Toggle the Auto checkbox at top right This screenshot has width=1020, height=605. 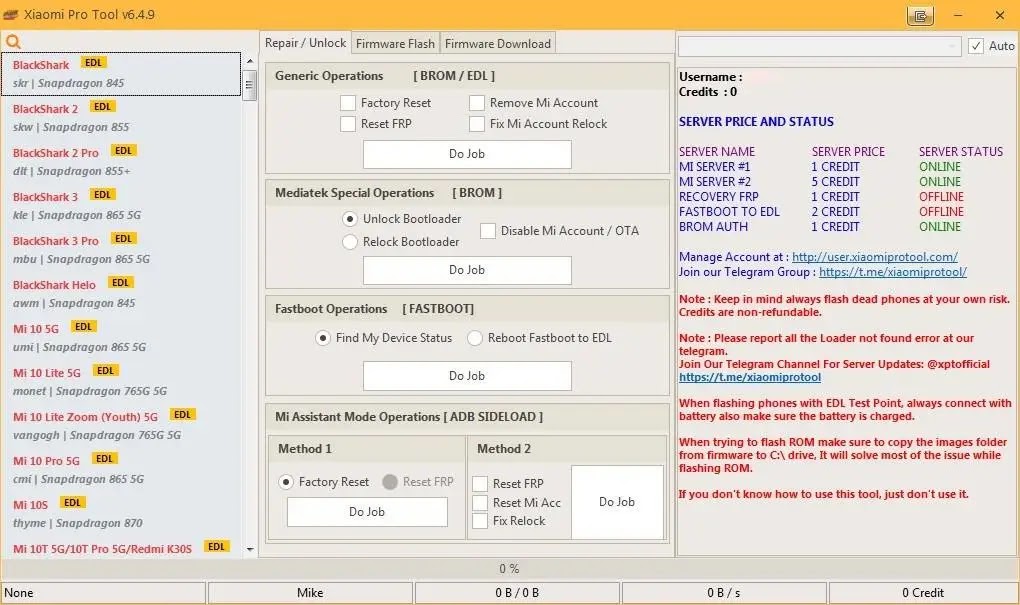[x=976, y=46]
